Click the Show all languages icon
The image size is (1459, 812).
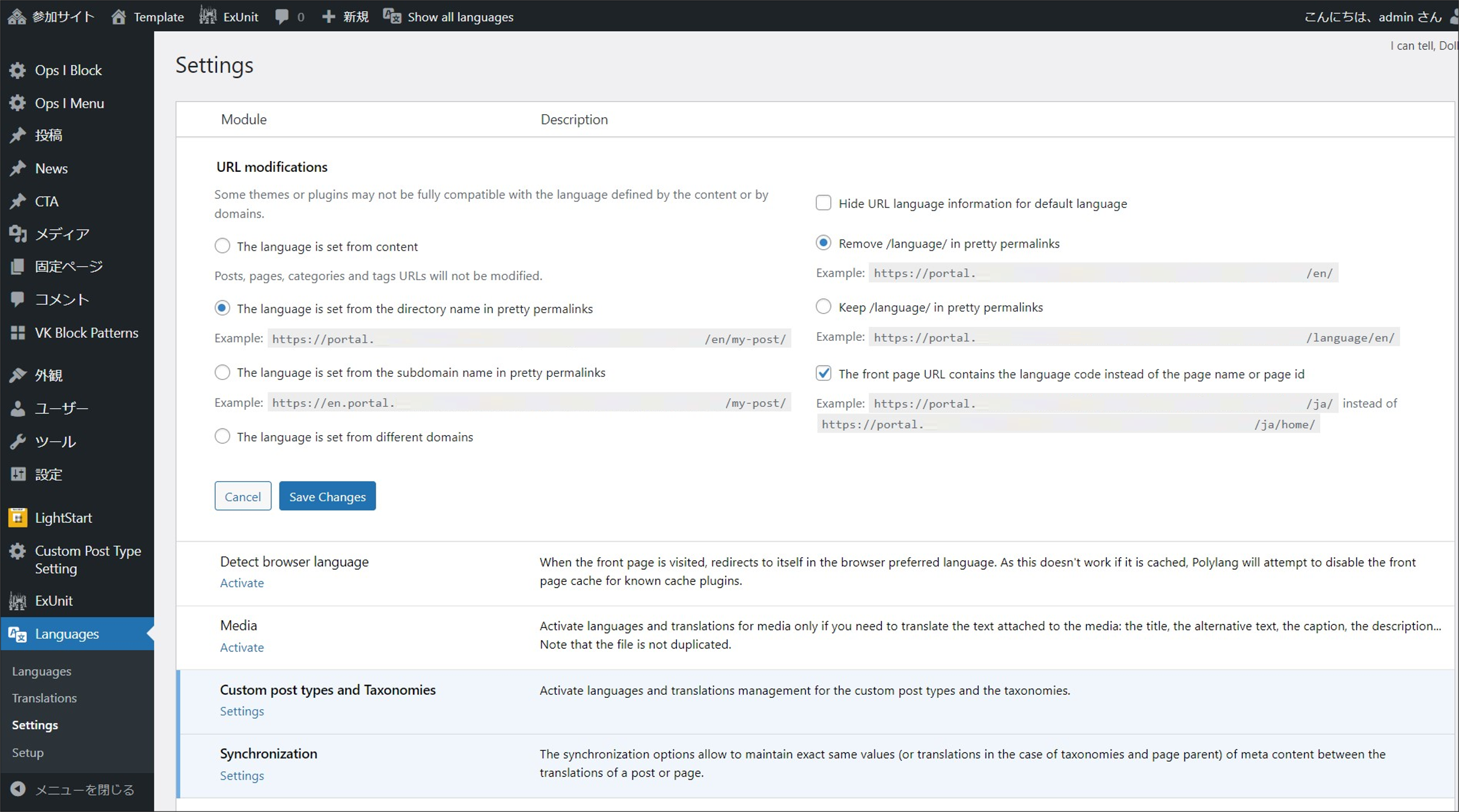[392, 16]
